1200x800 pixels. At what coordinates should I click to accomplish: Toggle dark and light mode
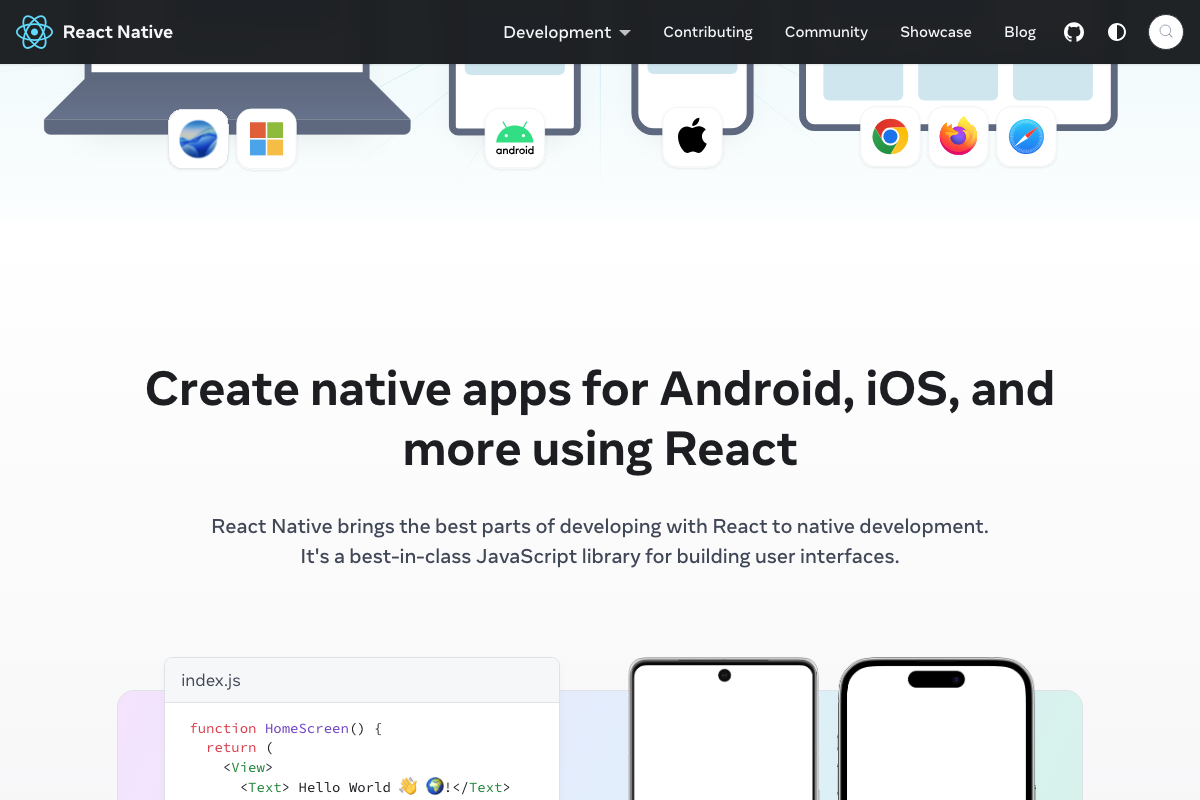[x=1117, y=32]
